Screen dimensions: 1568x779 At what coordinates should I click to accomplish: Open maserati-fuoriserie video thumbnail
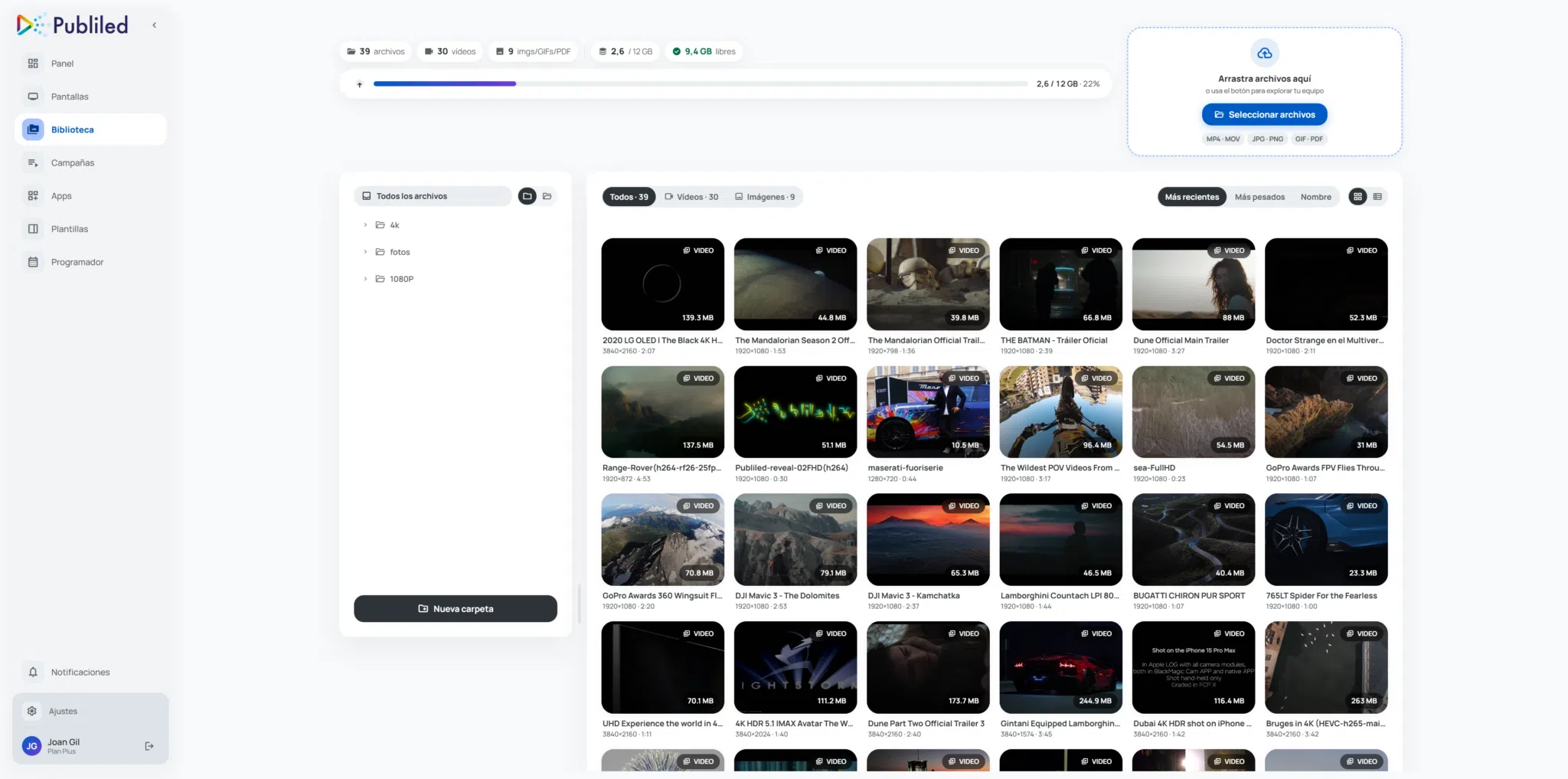coord(928,412)
